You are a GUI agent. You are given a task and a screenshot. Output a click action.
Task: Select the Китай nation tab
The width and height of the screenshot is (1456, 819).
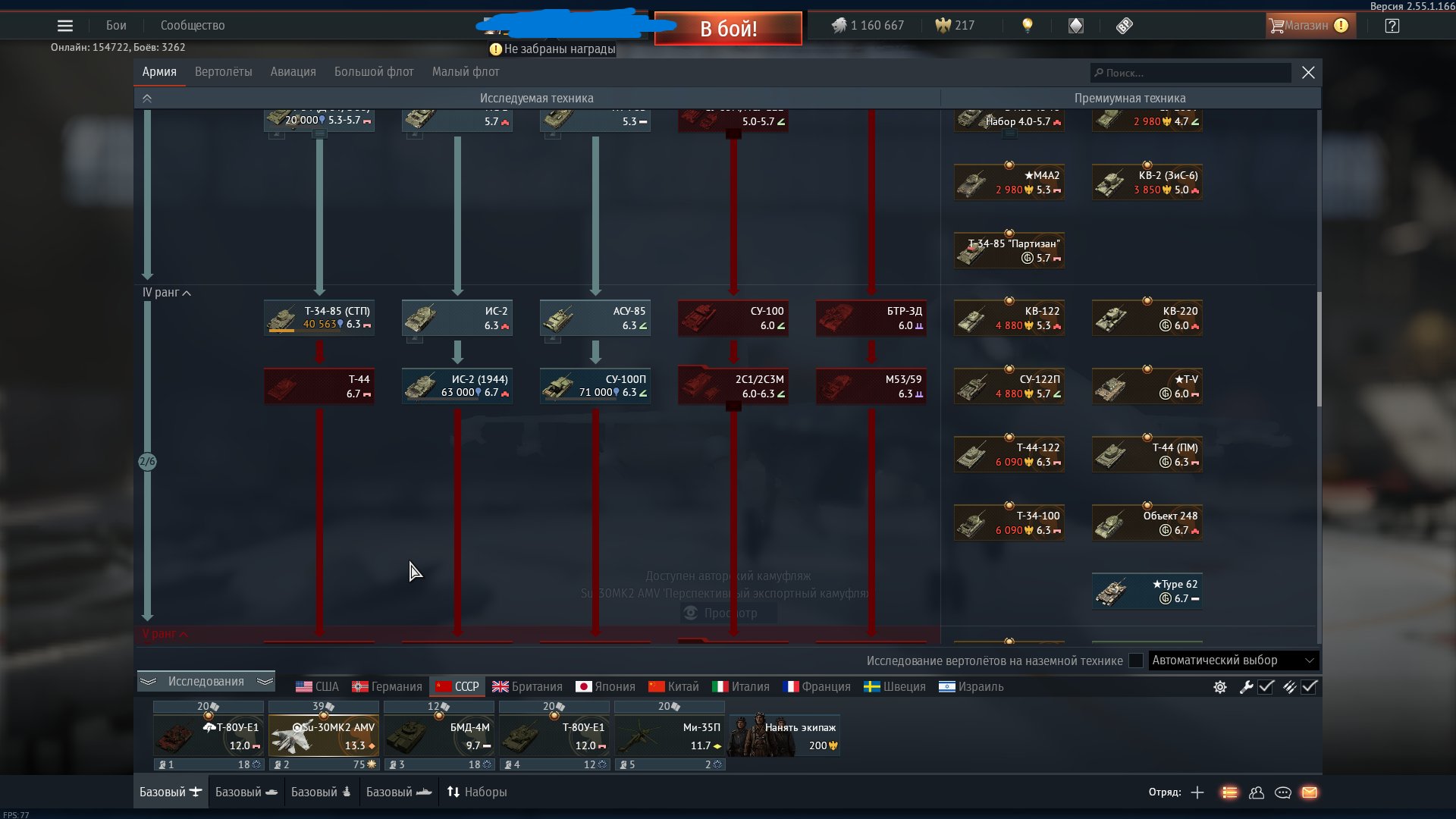(673, 687)
